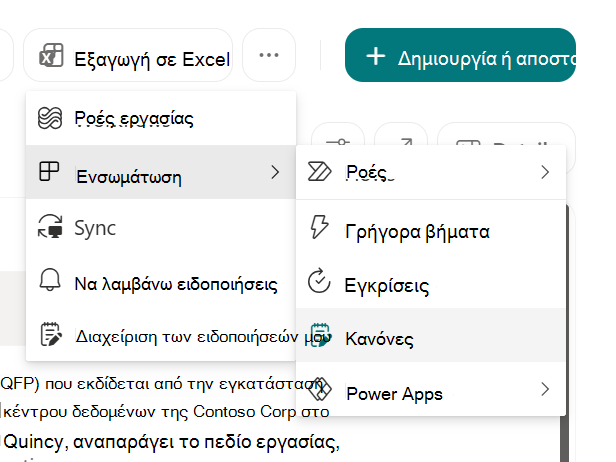This screenshot has height=462, width=616.
Task: Open the Ροές submenu entry
Action: tap(431, 172)
